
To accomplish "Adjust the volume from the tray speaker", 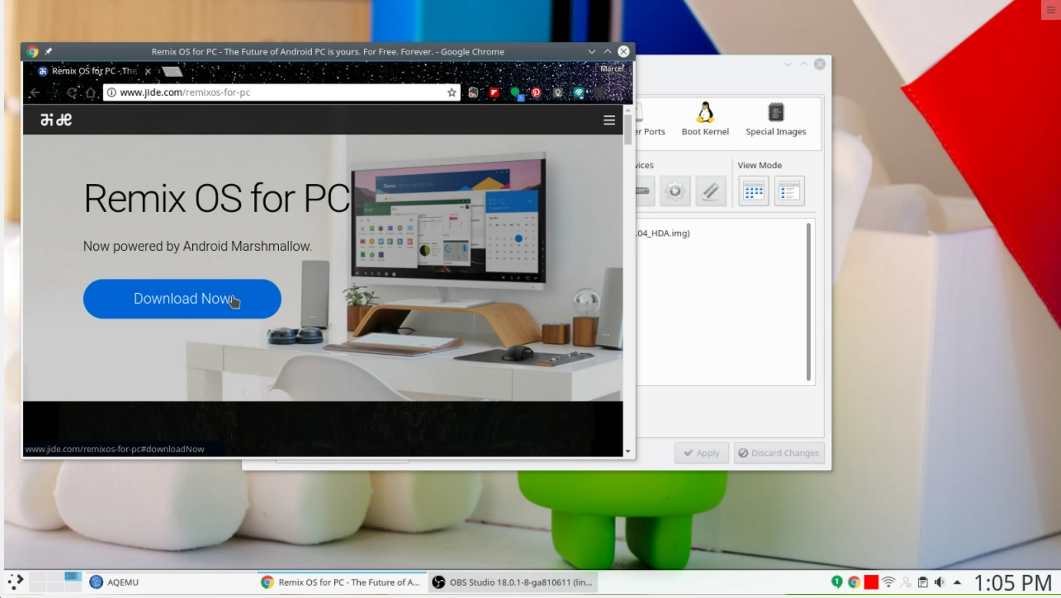I will [x=939, y=582].
